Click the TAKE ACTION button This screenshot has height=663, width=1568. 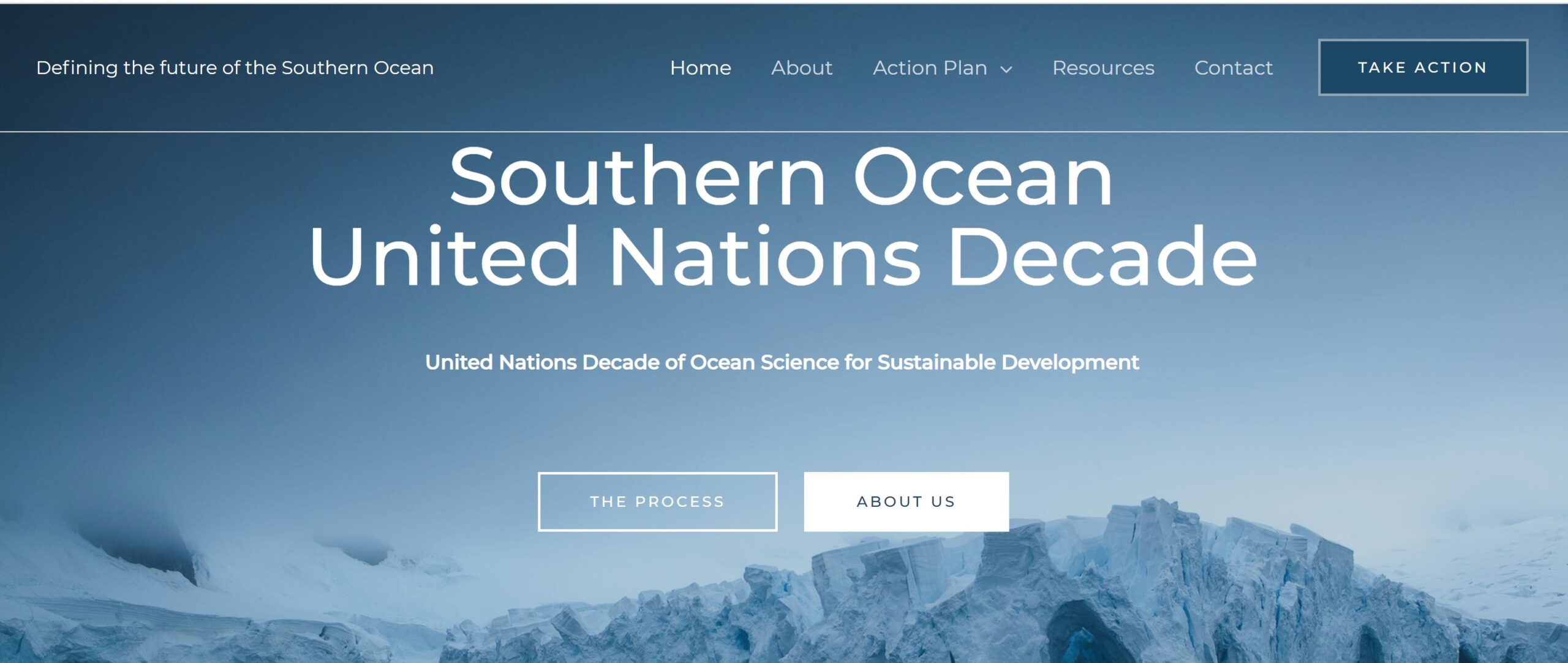1422,67
